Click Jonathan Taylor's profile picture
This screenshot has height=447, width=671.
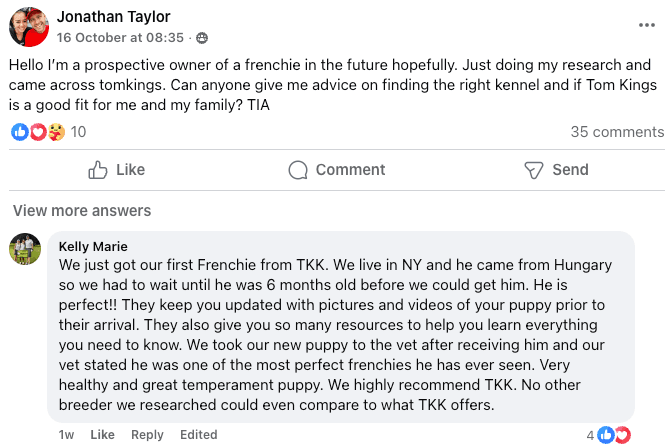(29, 26)
